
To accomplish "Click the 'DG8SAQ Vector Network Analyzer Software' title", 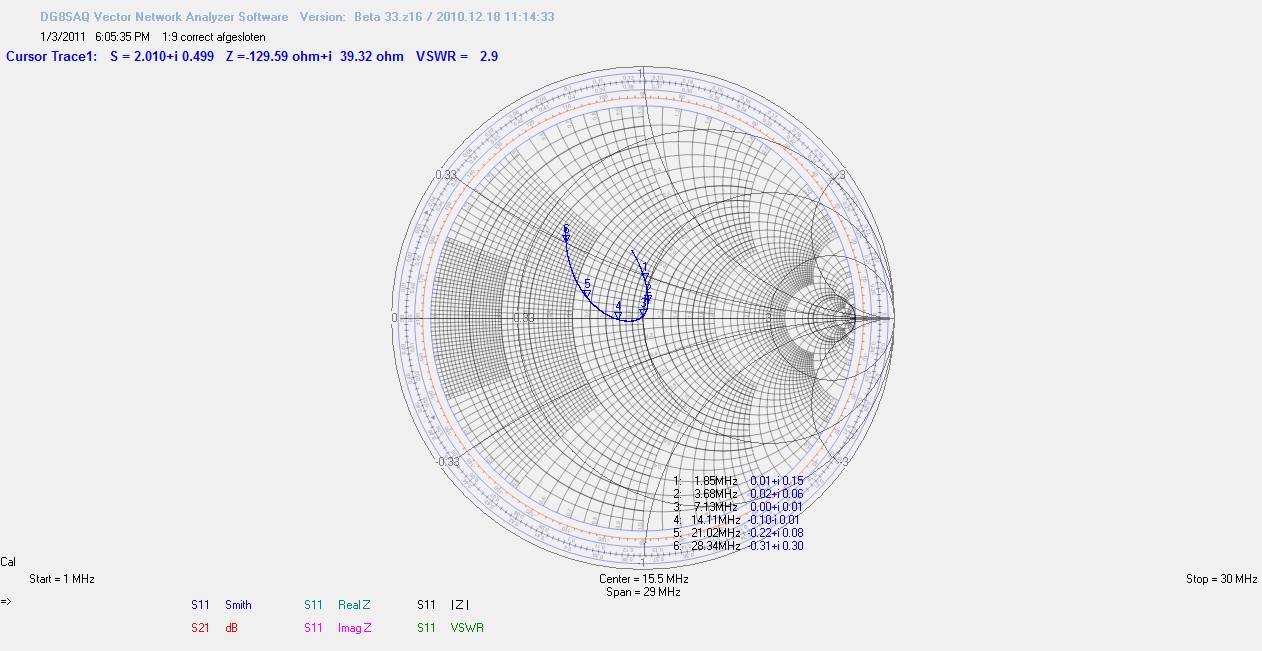I will (162, 17).
